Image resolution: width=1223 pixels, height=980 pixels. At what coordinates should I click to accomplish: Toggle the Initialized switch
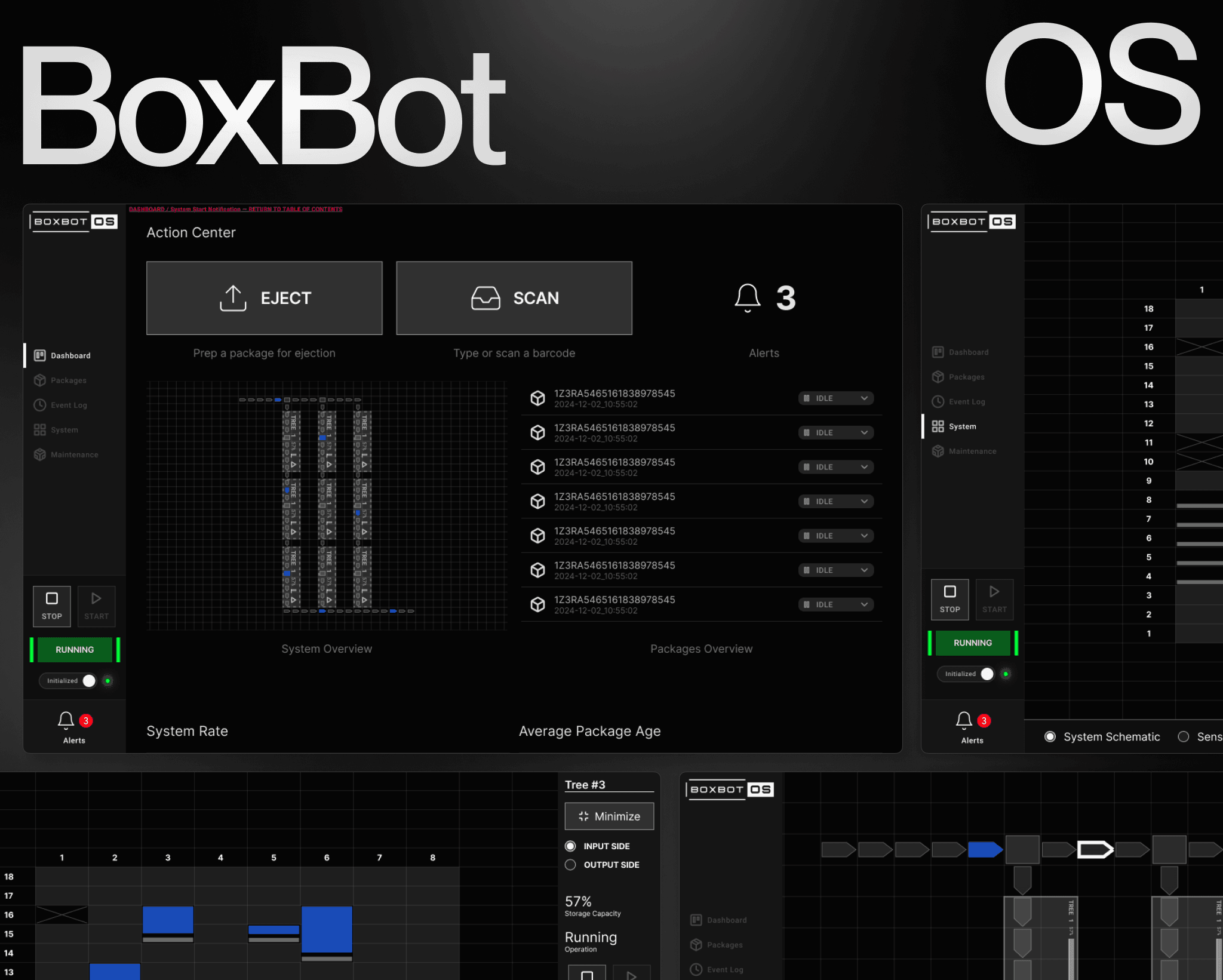pos(88,681)
